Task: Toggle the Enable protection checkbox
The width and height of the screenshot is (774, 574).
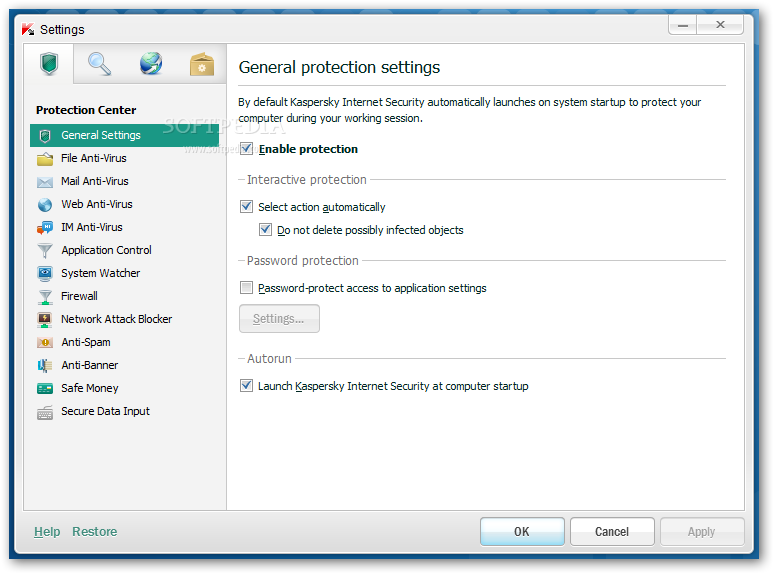Action: [x=246, y=149]
